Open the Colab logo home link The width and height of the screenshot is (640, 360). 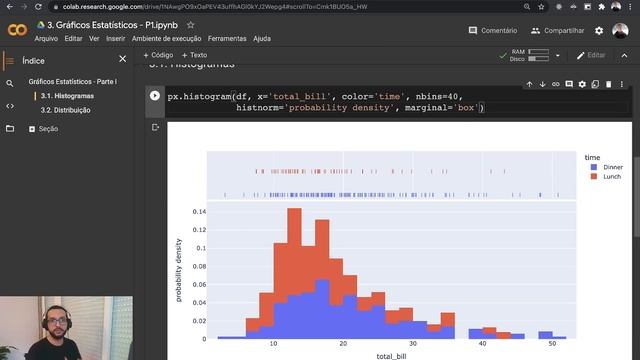17,30
